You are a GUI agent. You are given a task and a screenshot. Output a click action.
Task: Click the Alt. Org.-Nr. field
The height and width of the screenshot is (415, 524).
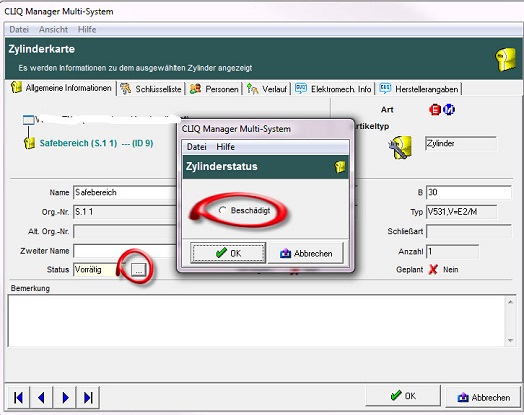click(125, 231)
